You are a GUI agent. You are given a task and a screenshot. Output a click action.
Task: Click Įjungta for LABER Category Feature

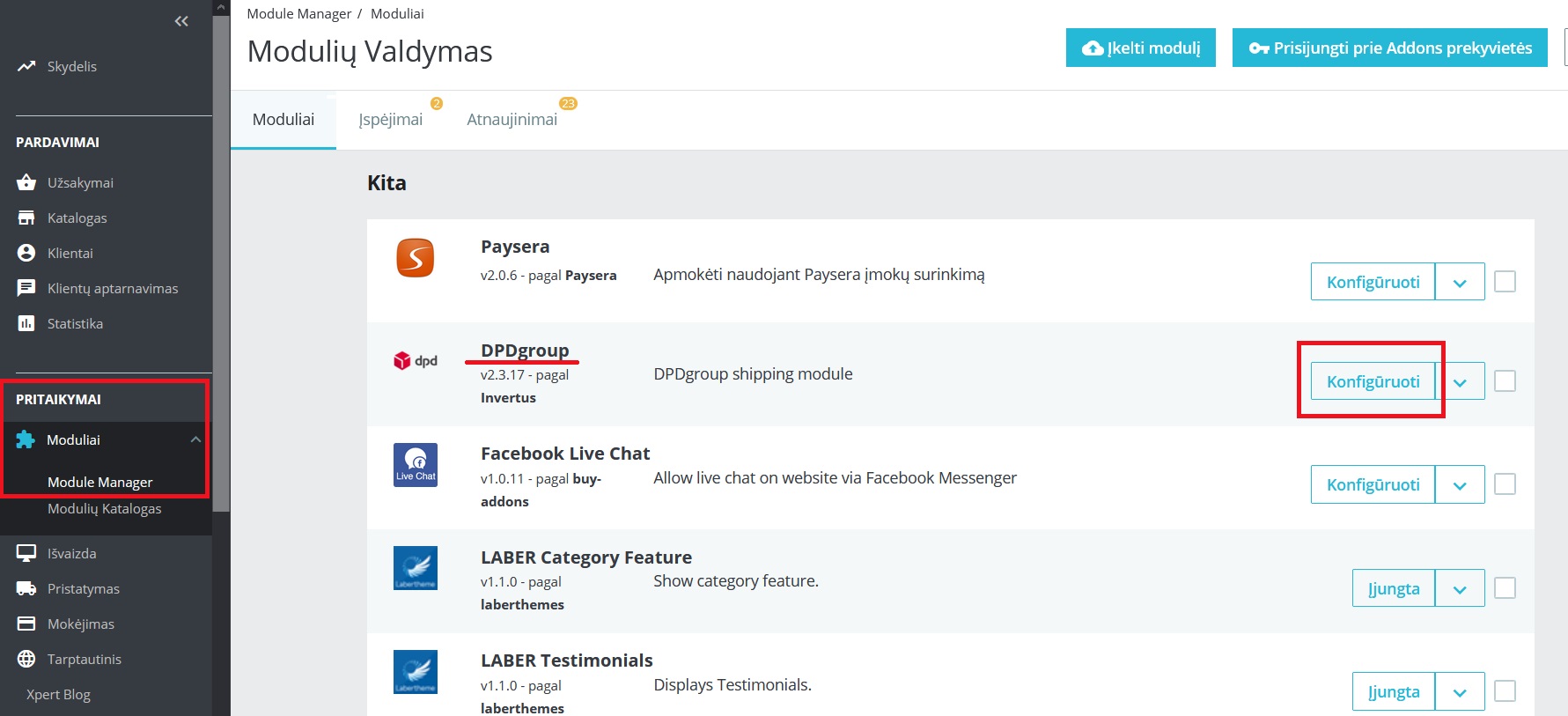1394,588
